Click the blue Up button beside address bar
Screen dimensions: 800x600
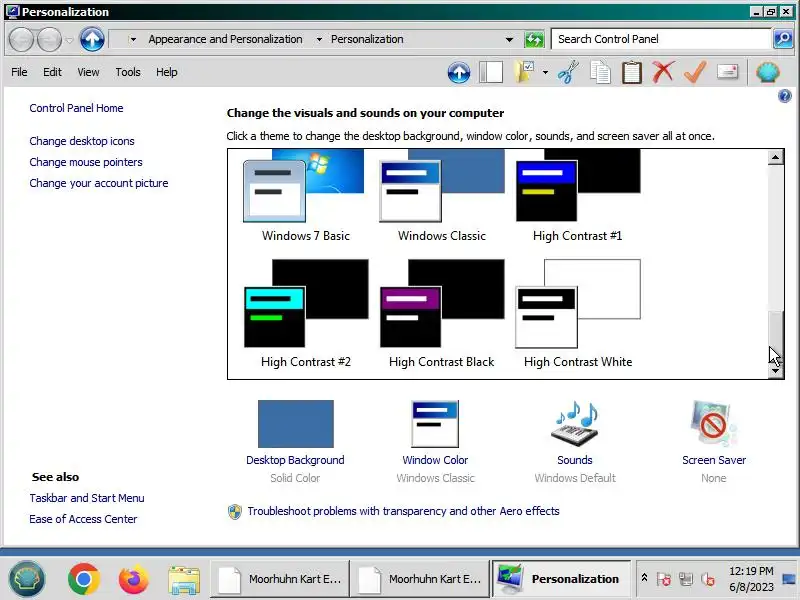[92, 39]
